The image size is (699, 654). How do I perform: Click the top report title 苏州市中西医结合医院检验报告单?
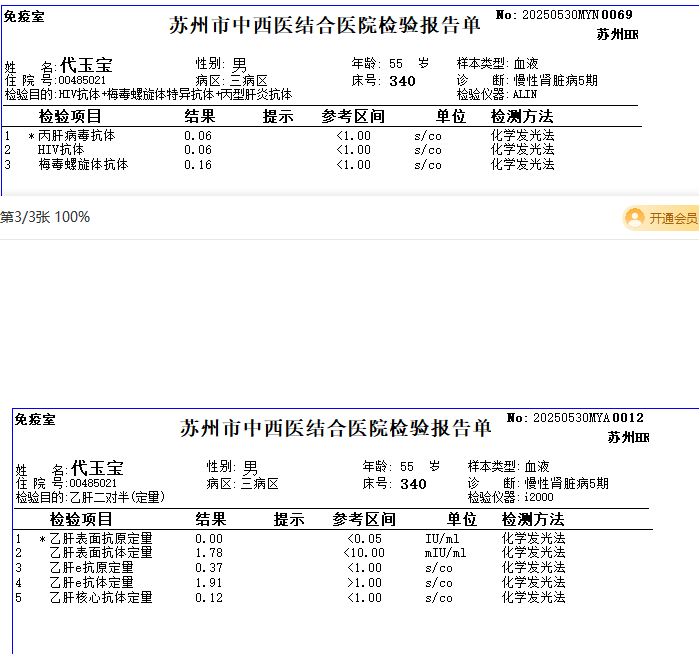pyautogui.click(x=325, y=25)
